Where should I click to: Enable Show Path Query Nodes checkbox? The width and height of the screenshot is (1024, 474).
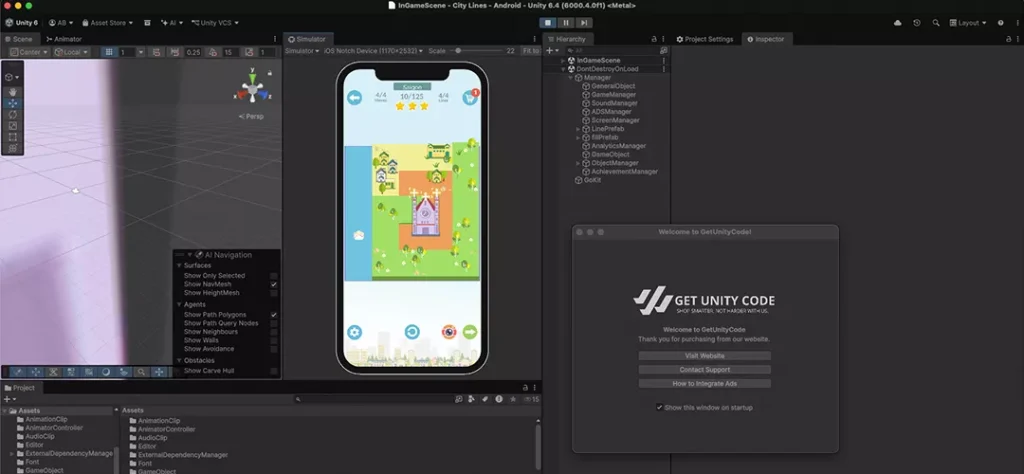click(x=274, y=323)
